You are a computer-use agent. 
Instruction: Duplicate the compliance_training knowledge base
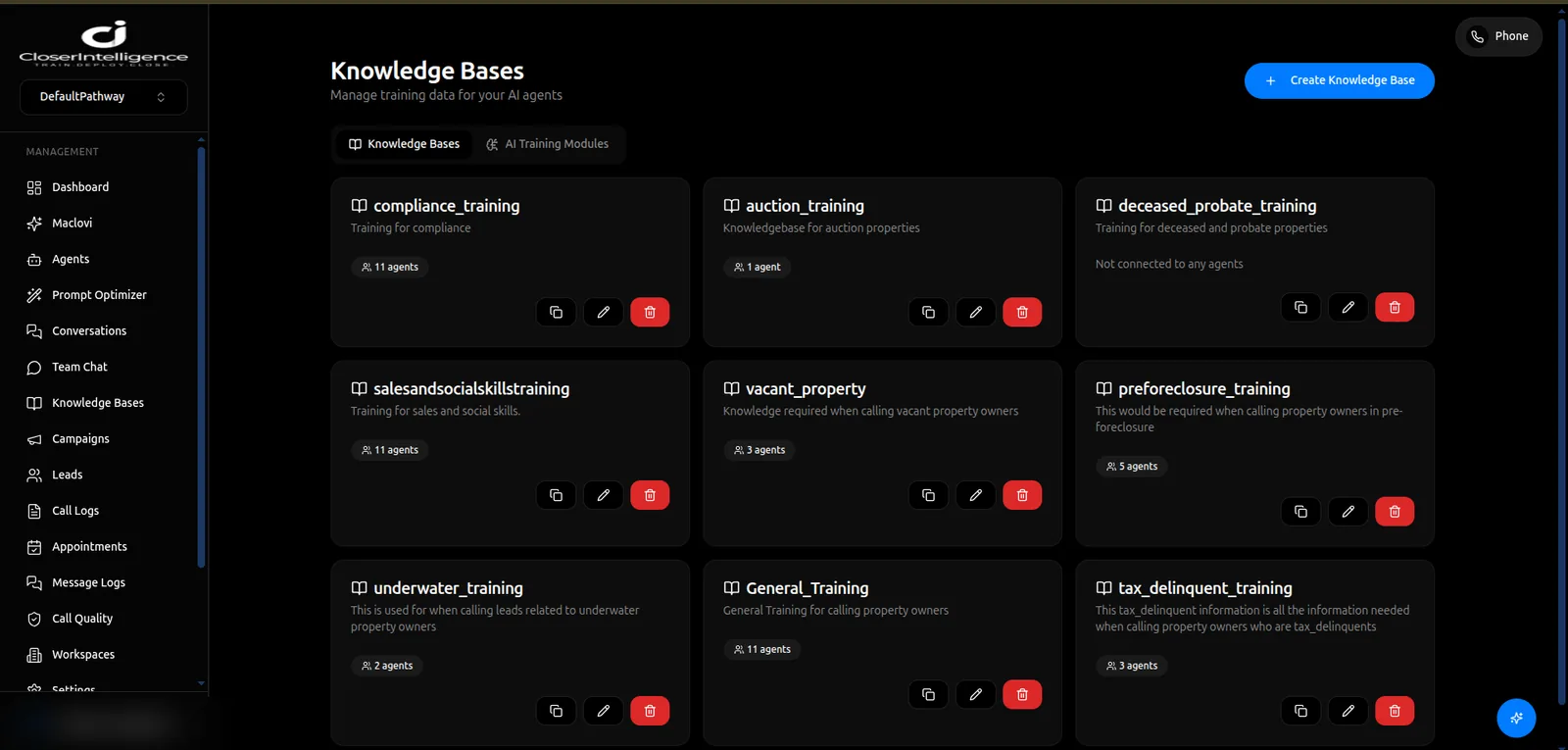[x=556, y=312]
